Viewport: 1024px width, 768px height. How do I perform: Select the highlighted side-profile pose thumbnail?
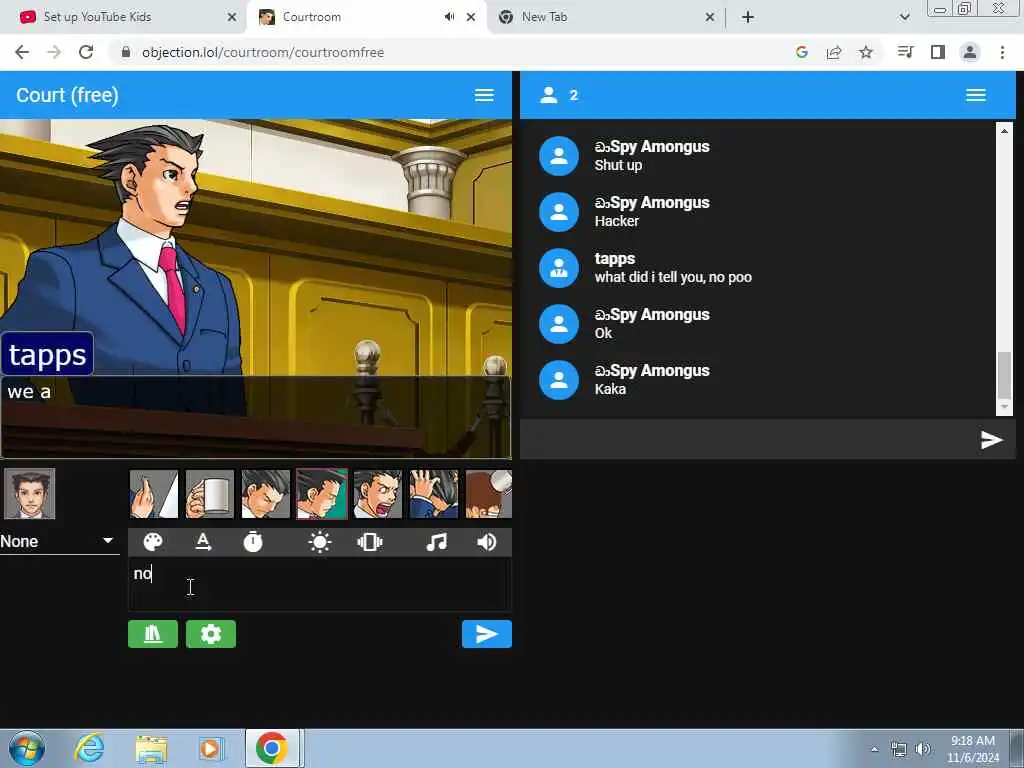click(x=322, y=494)
